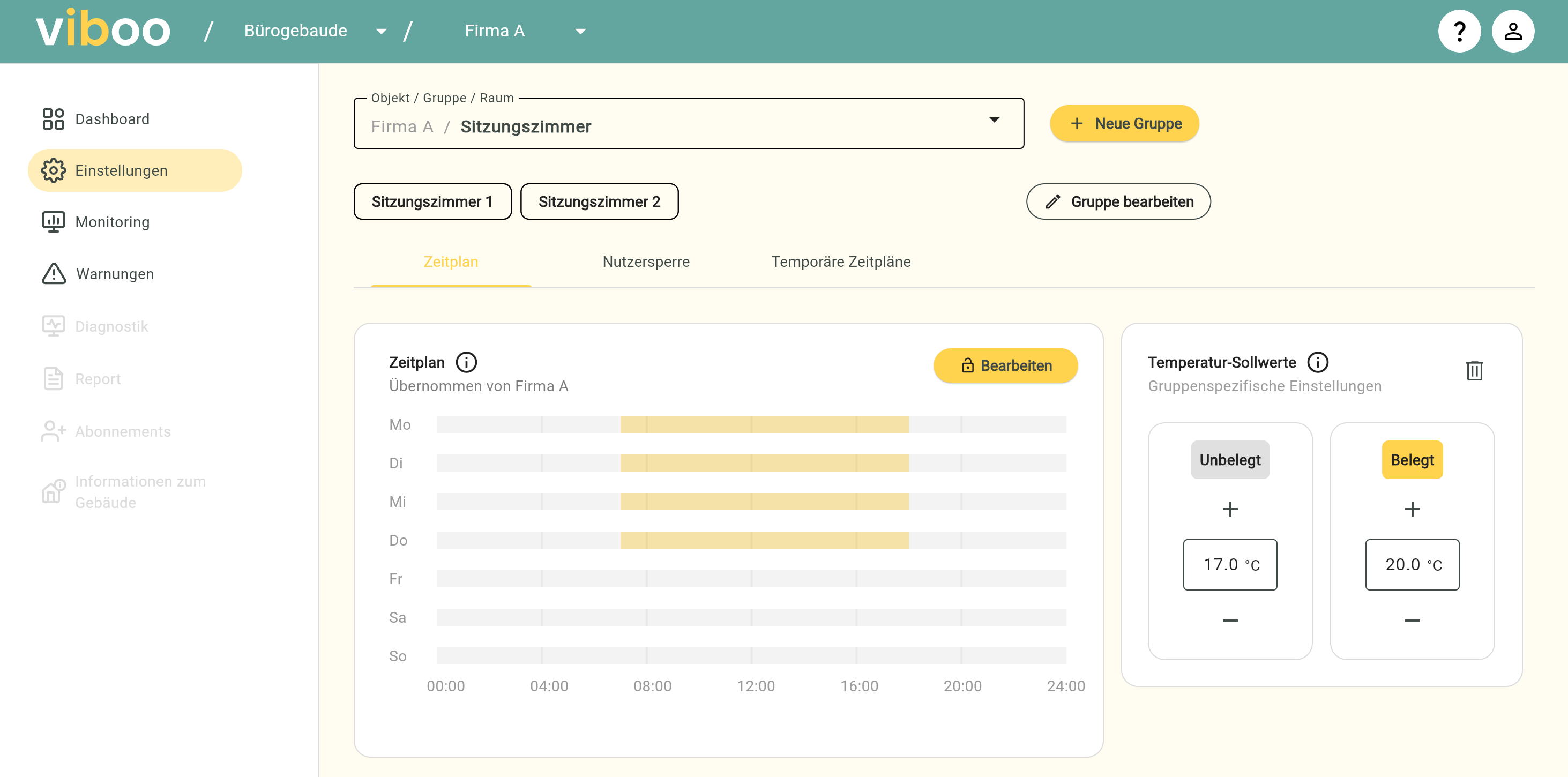Click the Gruppe bearbeiten button
The width and height of the screenshot is (1568, 777).
pyautogui.click(x=1118, y=201)
